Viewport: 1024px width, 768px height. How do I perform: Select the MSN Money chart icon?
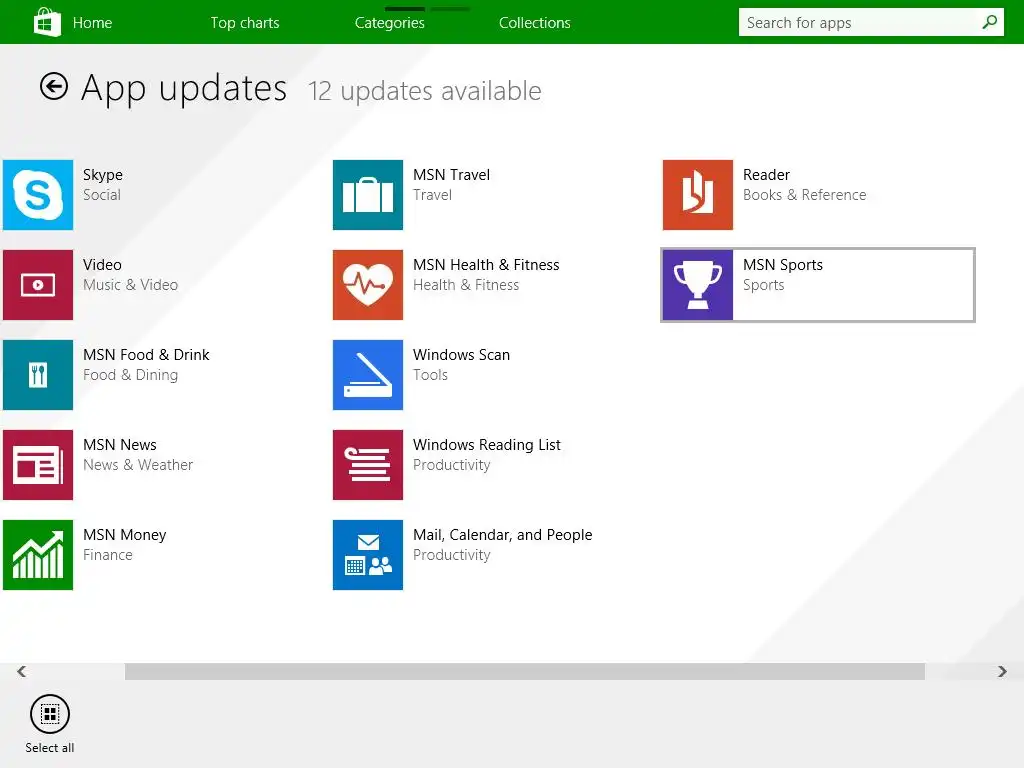(x=38, y=555)
